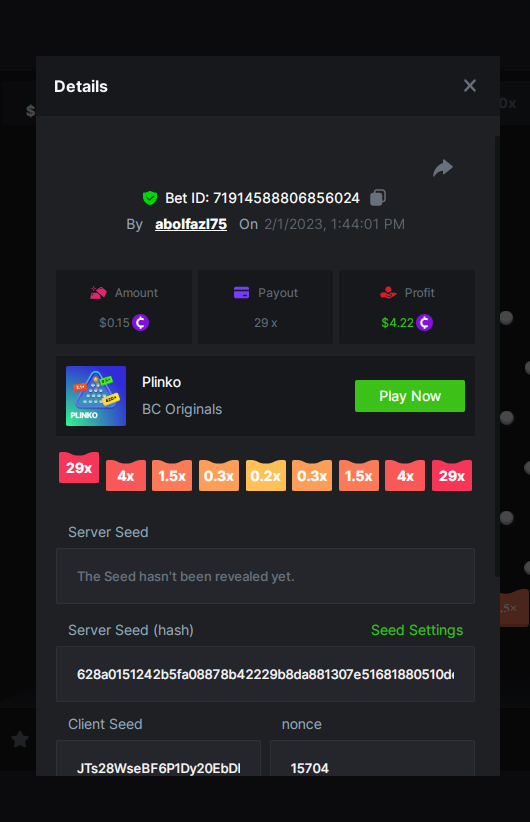The width and height of the screenshot is (530, 822).
Task: Copy the Bet ID with the copy icon
Action: point(378,198)
